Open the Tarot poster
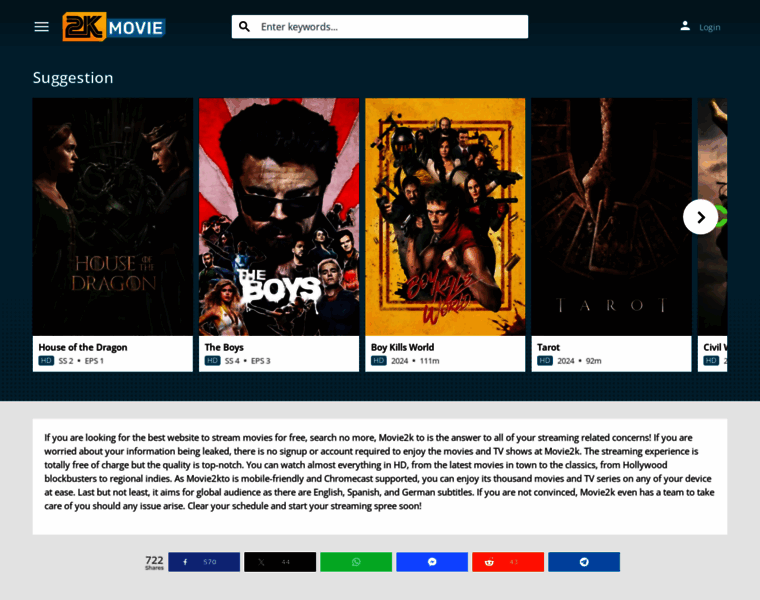 pyautogui.click(x=611, y=217)
